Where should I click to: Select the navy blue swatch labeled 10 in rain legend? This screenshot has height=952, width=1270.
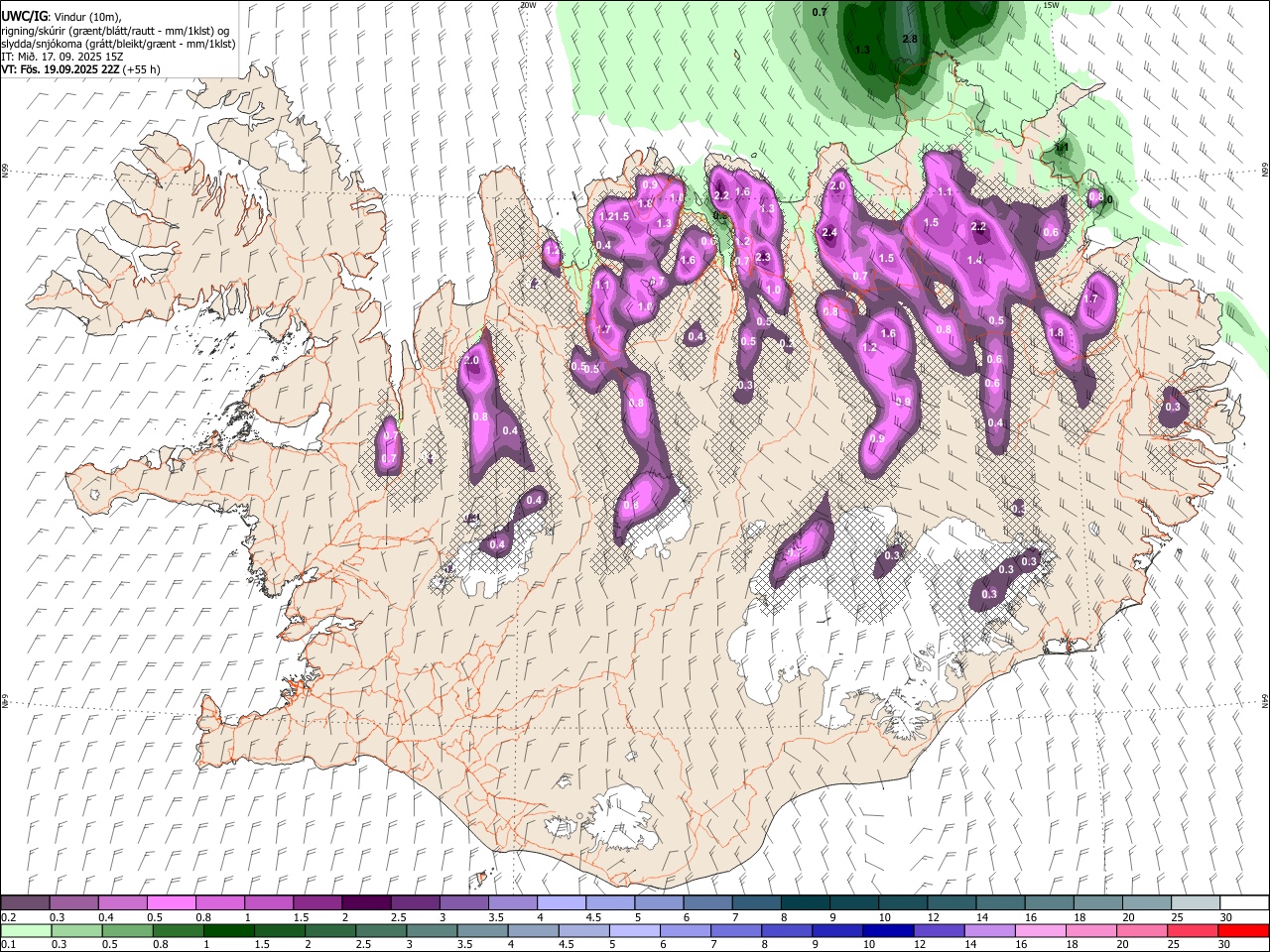coord(888,930)
